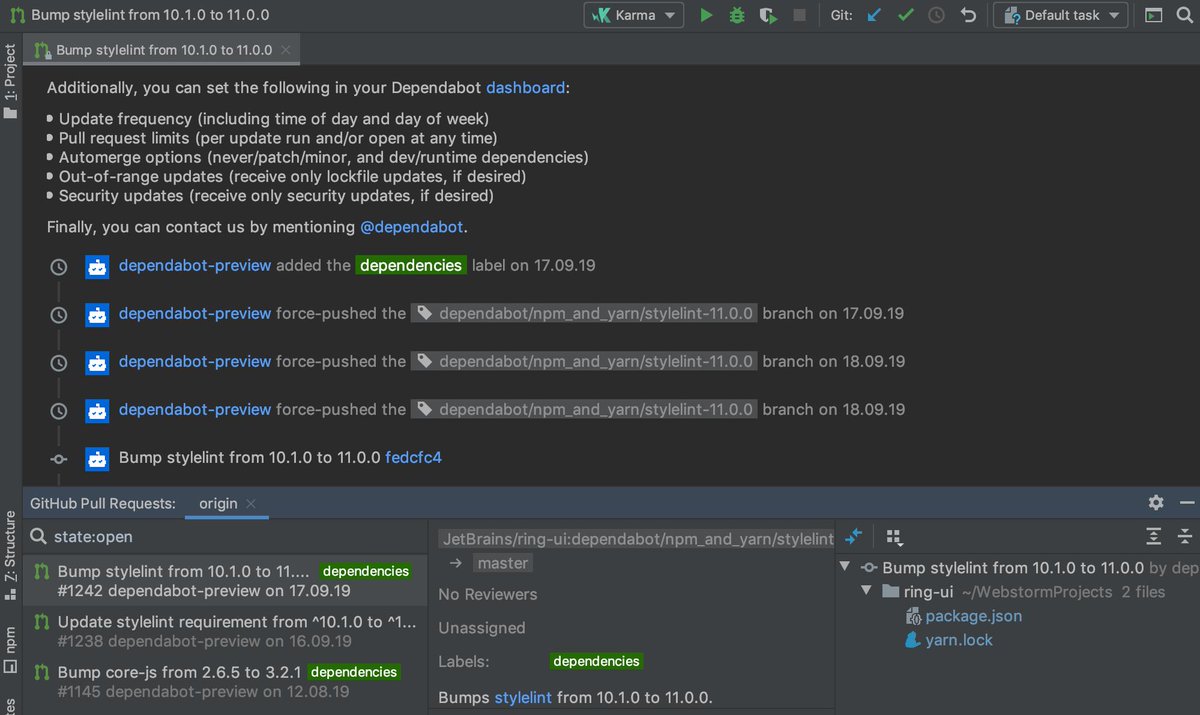The width and height of the screenshot is (1200, 715).
Task: Click robot avatar beside dependencies label event
Action: tap(97, 267)
